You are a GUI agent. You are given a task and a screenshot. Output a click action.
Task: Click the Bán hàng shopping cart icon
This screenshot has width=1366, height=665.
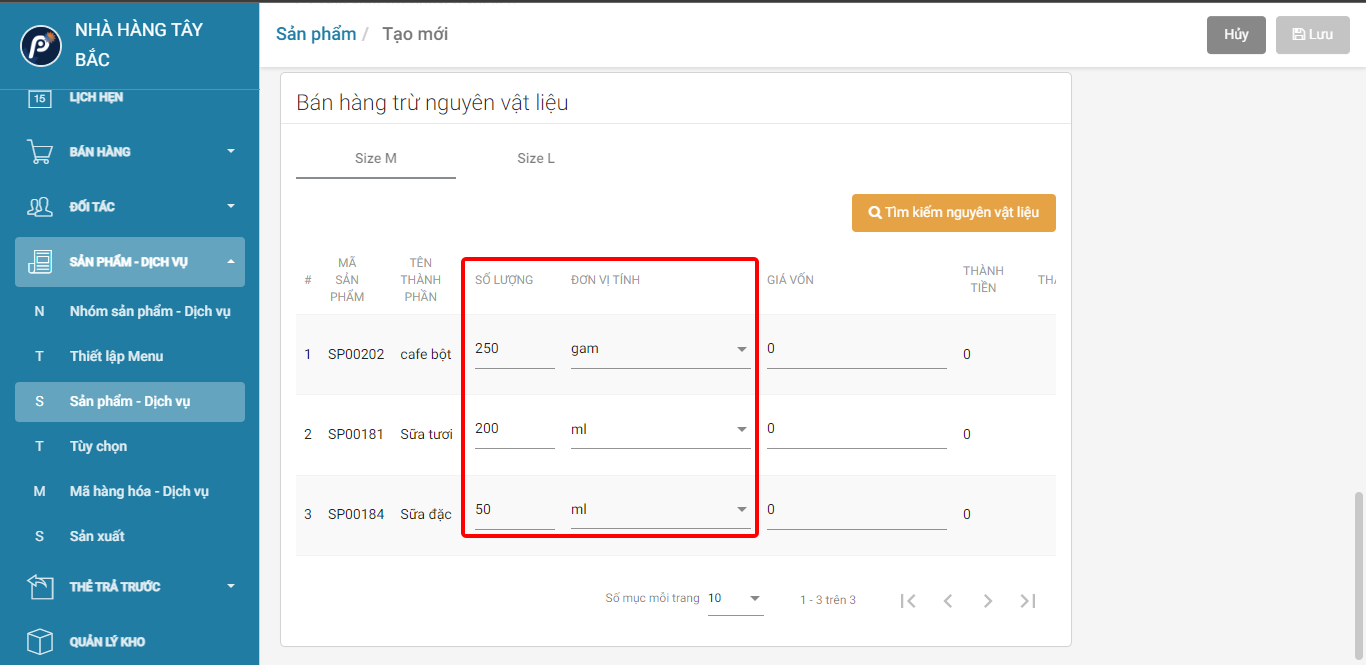click(x=40, y=152)
